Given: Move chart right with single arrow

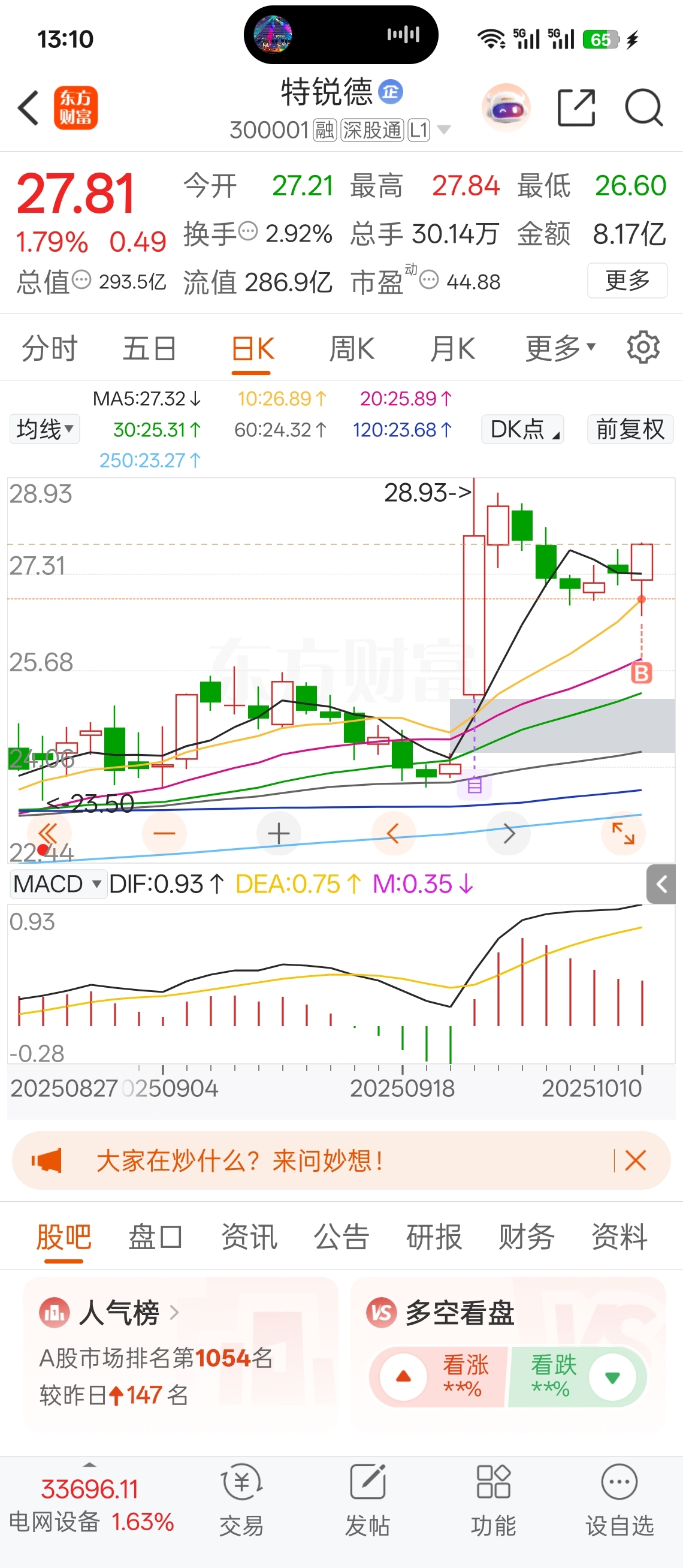Looking at the screenshot, I should [x=509, y=833].
